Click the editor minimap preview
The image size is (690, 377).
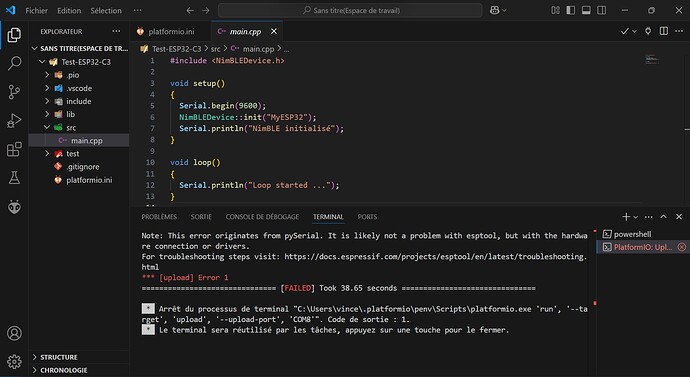point(652,59)
